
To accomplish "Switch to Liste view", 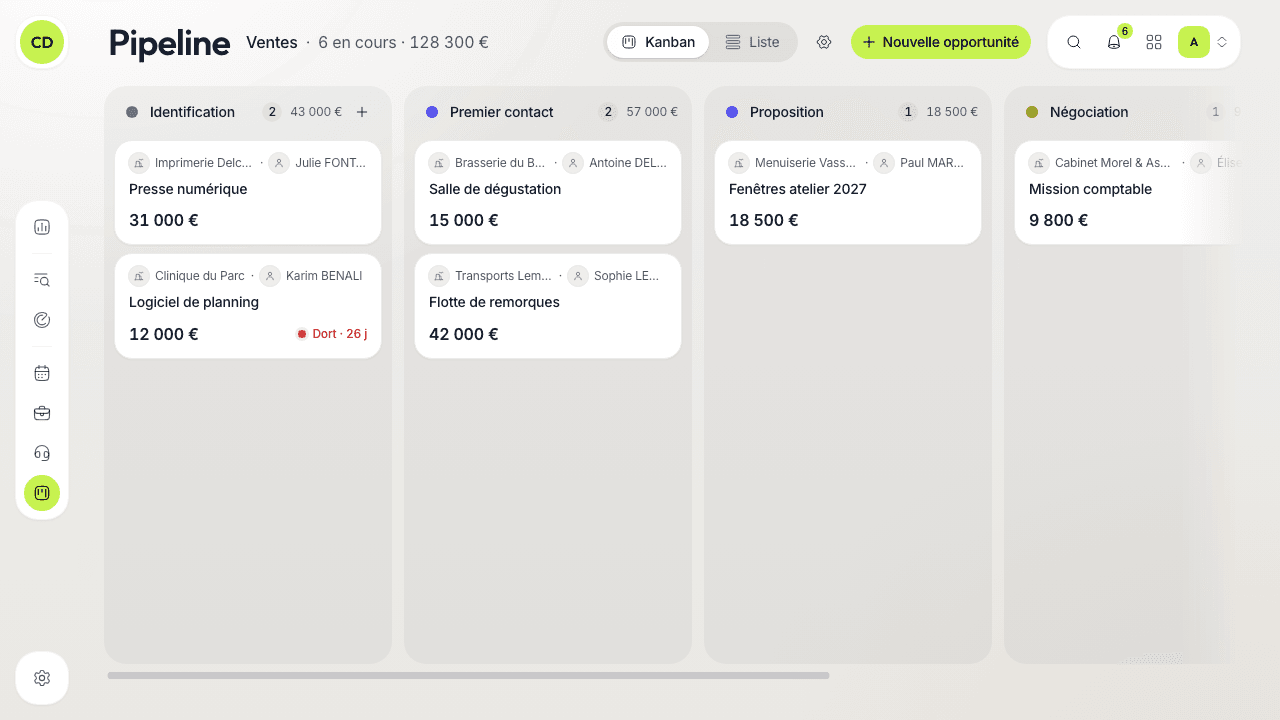I will tap(752, 42).
